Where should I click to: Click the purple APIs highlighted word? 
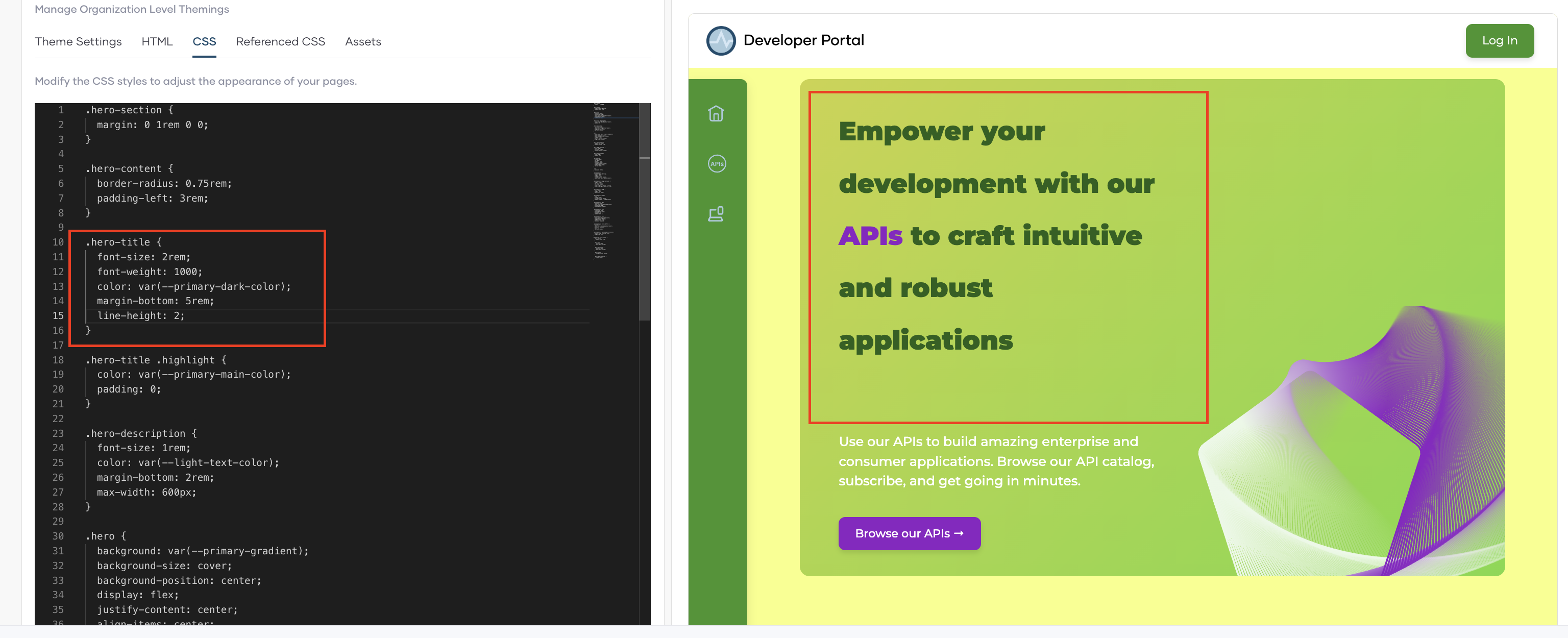pyautogui.click(x=870, y=236)
